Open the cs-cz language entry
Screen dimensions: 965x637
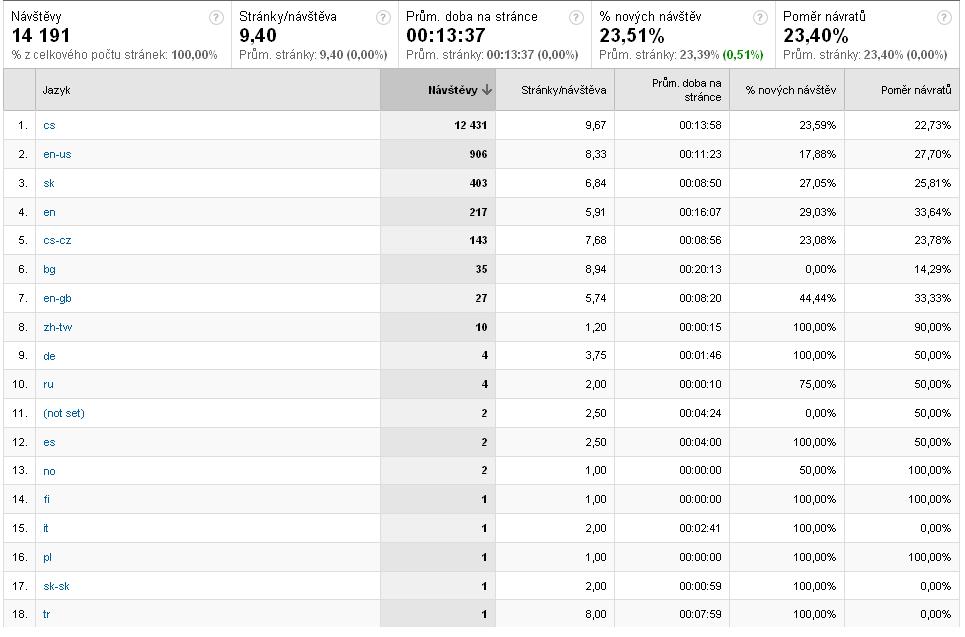[57, 240]
